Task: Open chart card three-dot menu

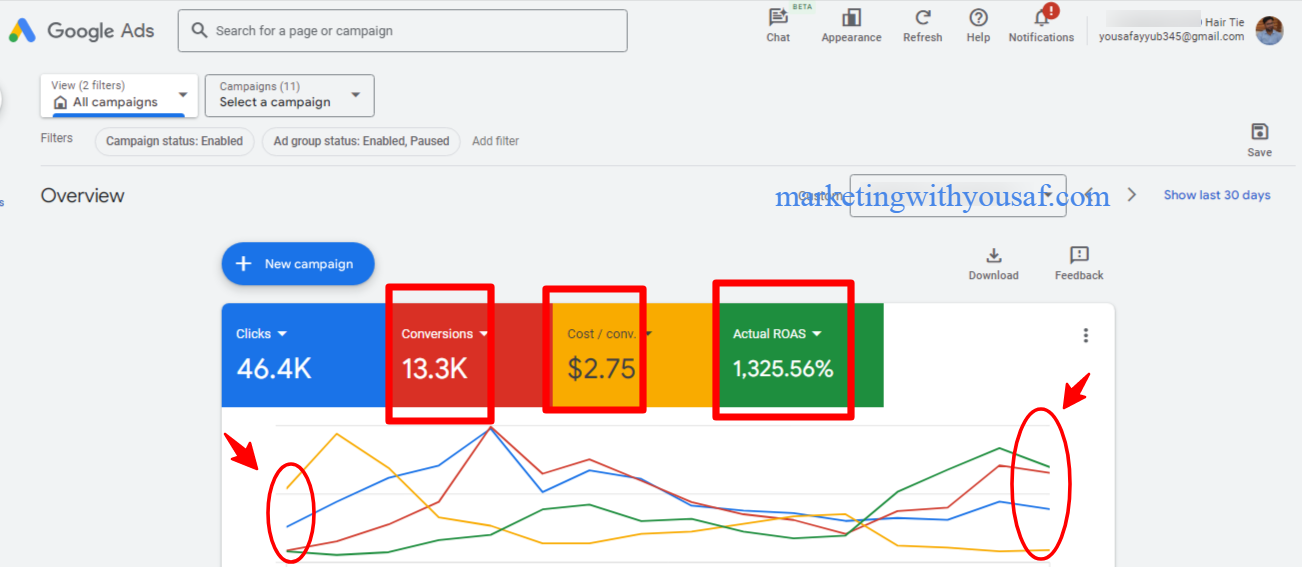Action: coord(1086,336)
